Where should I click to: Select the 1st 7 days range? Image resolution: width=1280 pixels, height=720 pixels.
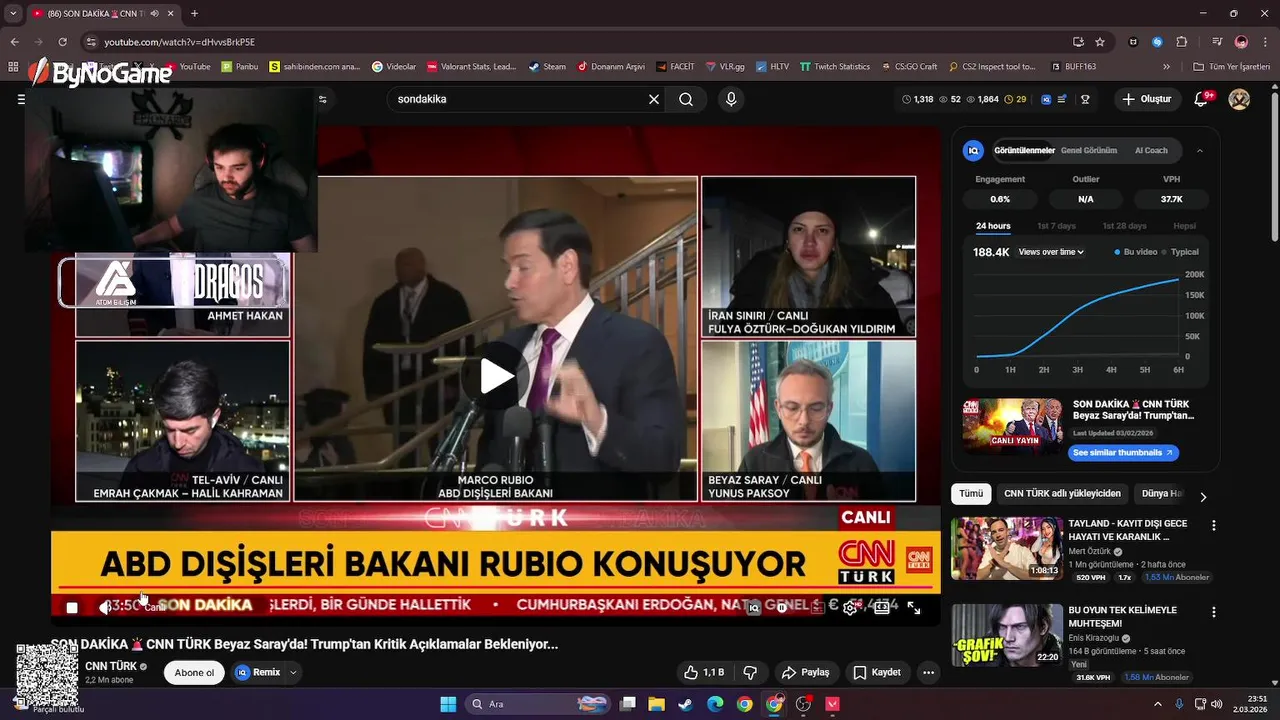tap(1056, 226)
